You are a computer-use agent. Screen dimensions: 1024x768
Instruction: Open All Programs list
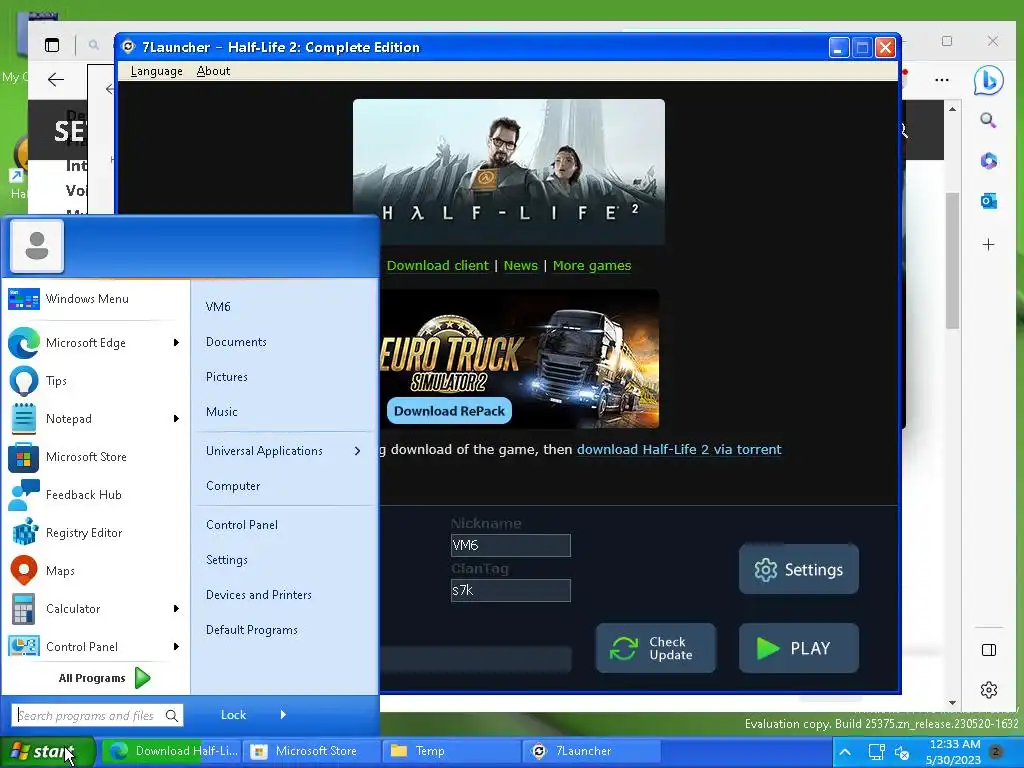[105, 678]
